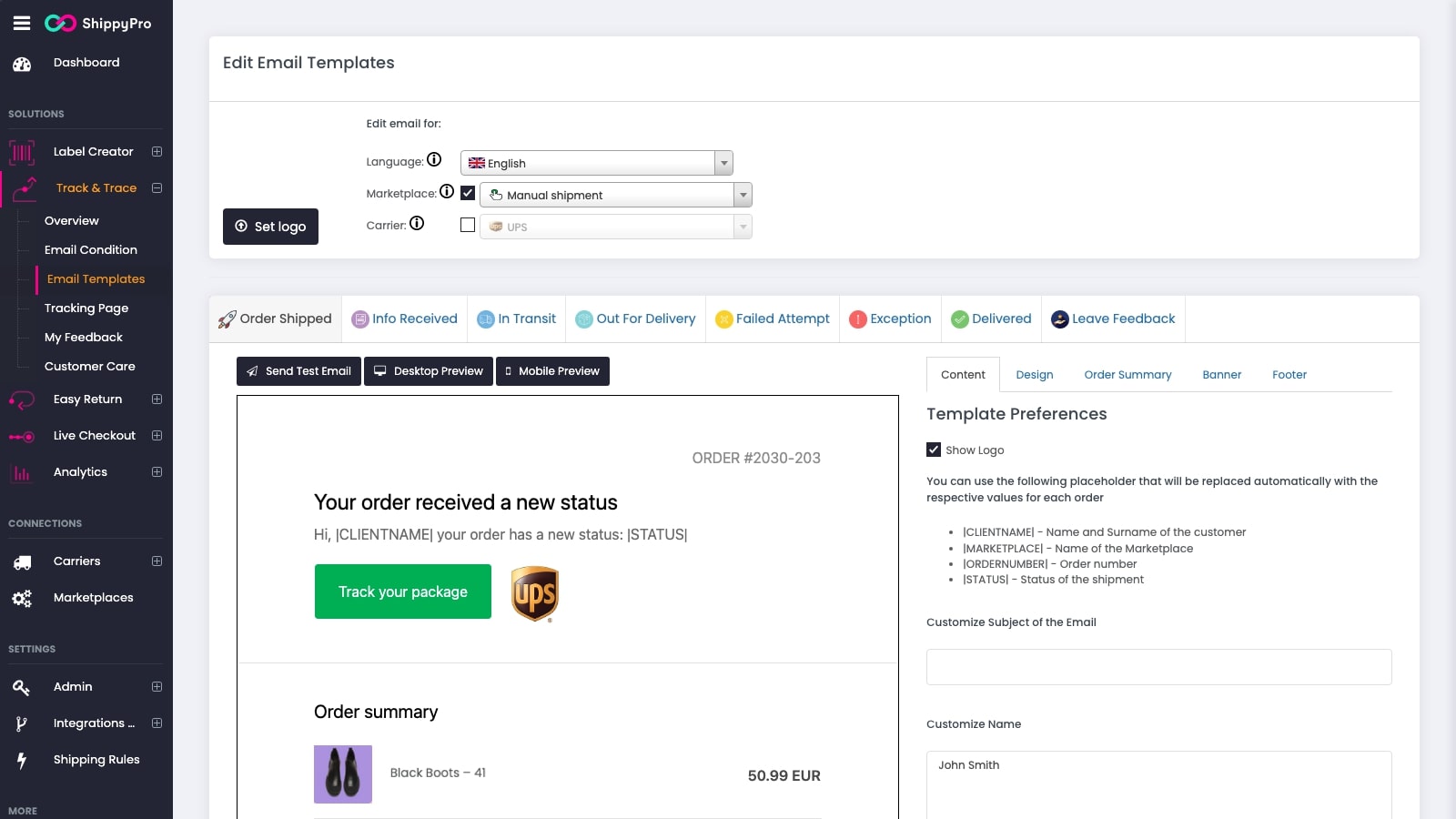The image size is (1456, 819).
Task: Open the Language dropdown showing English
Action: [596, 163]
